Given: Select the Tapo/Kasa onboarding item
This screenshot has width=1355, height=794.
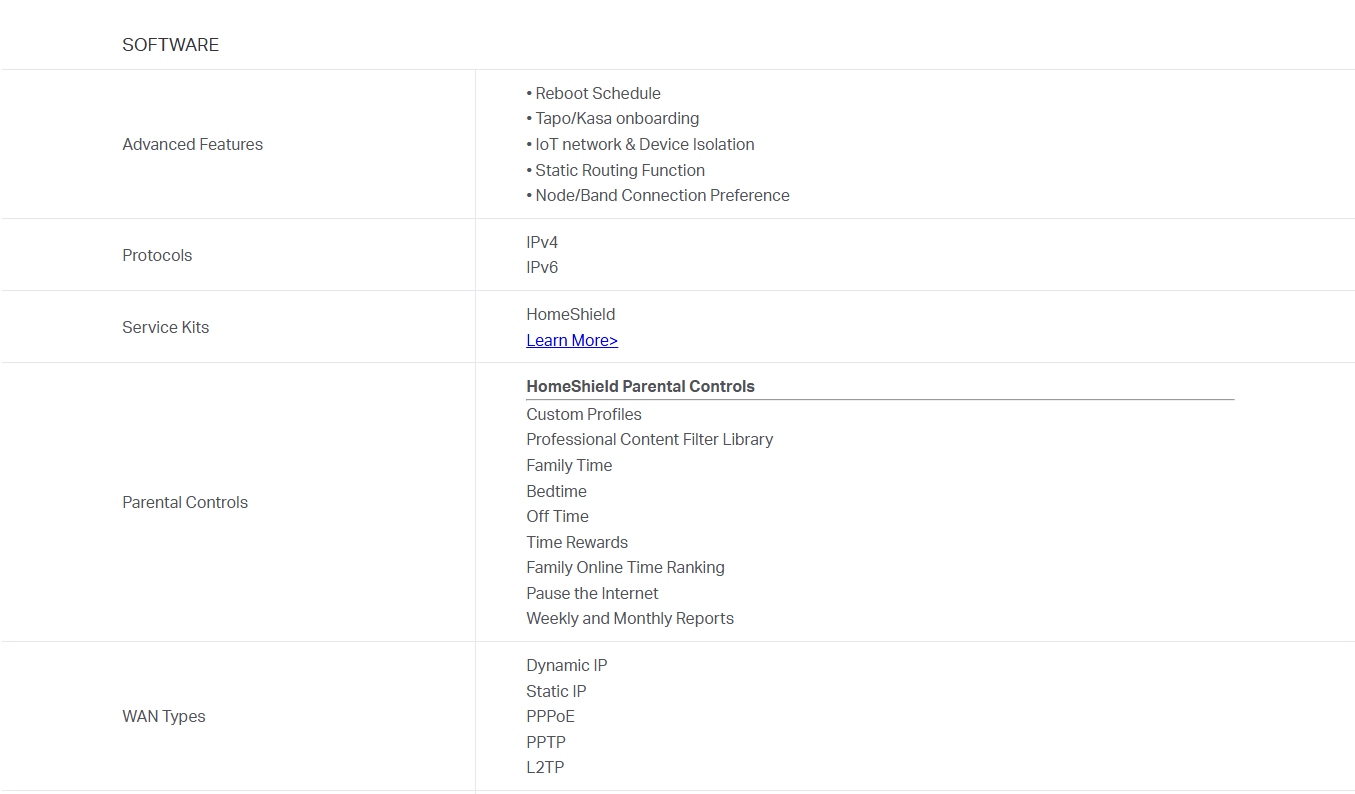Looking at the screenshot, I should point(617,118).
